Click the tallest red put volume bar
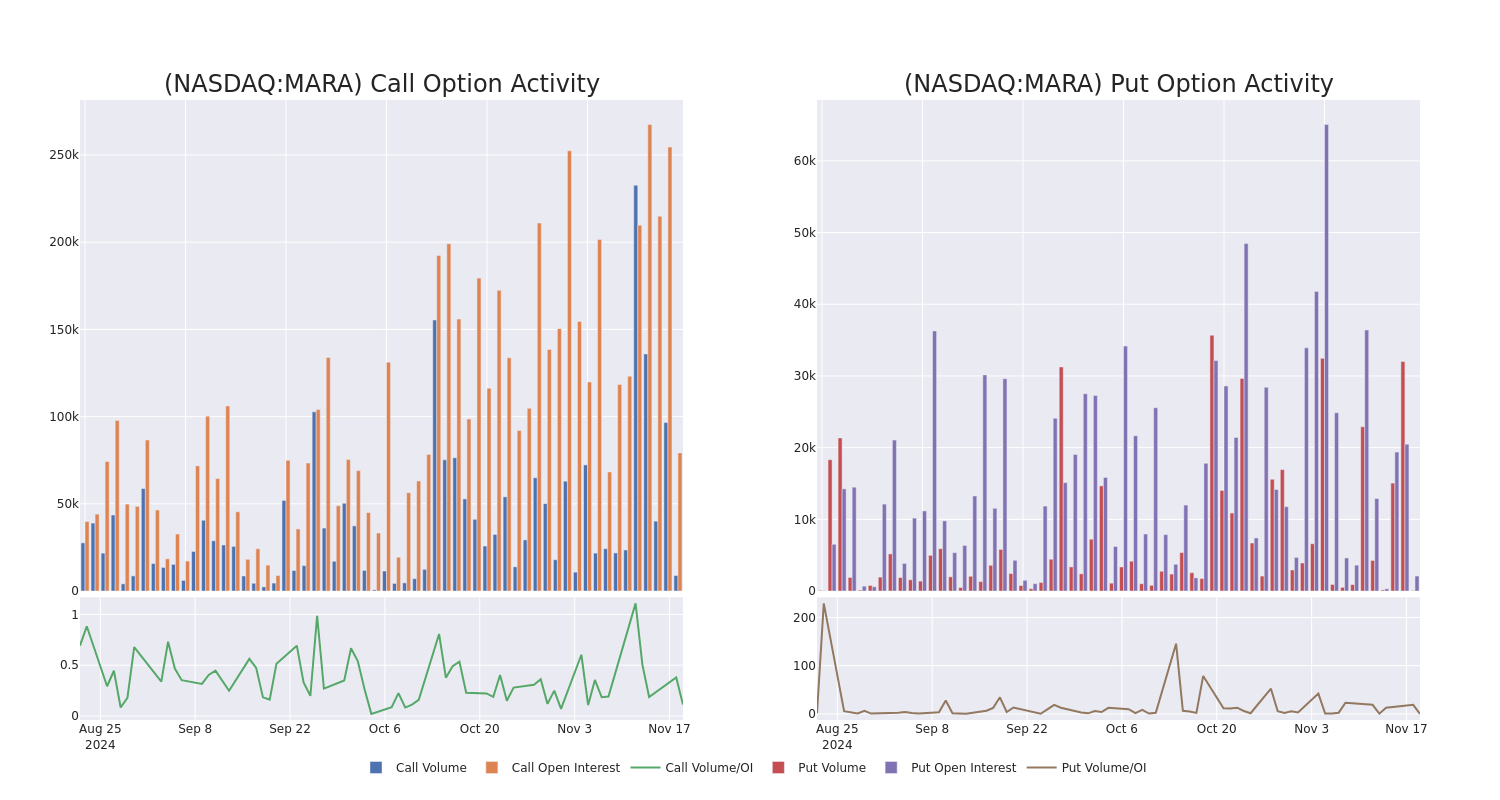The width and height of the screenshot is (1500, 800). (1212, 463)
